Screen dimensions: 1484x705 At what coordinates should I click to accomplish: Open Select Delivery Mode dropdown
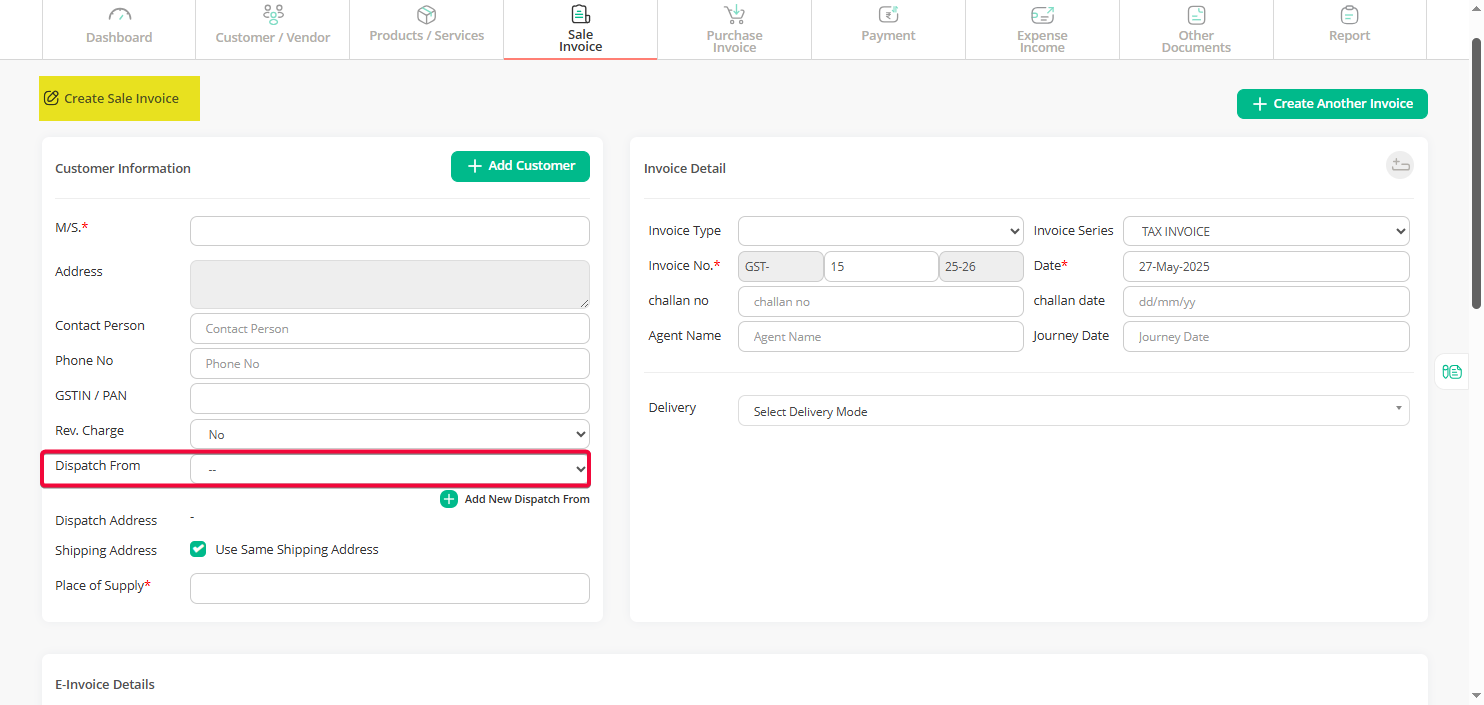(1073, 411)
